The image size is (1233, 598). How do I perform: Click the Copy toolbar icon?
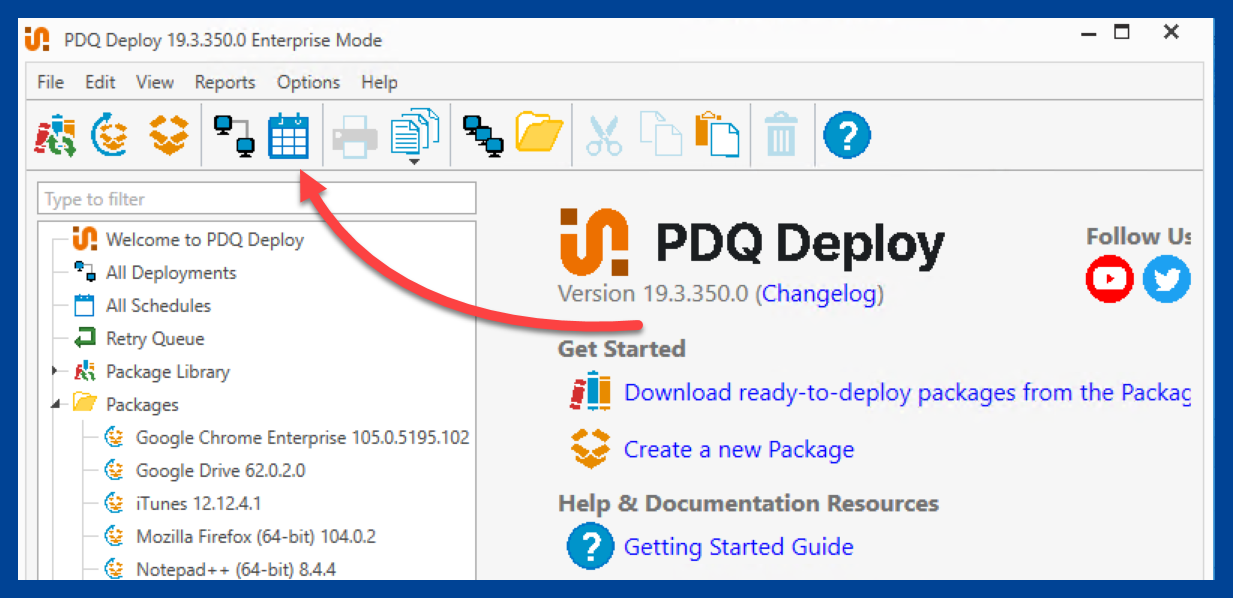(x=661, y=136)
